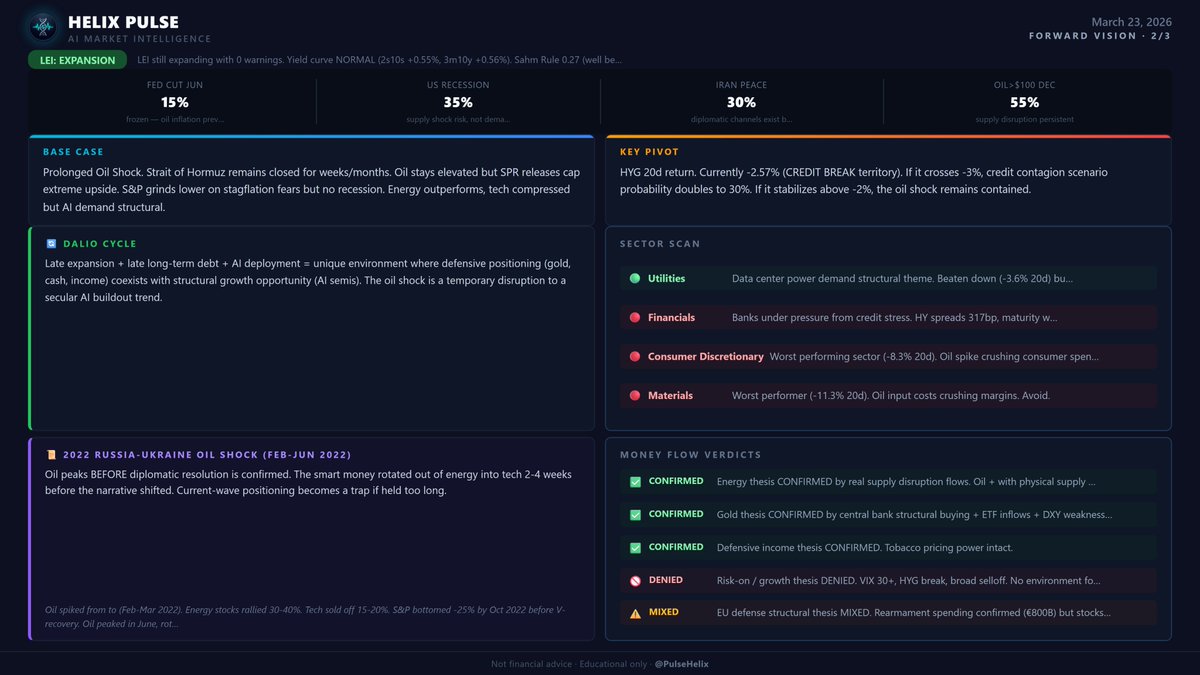Click the 'Banks under pressure' Financials description
This screenshot has width=1200, height=675.
pos(894,317)
